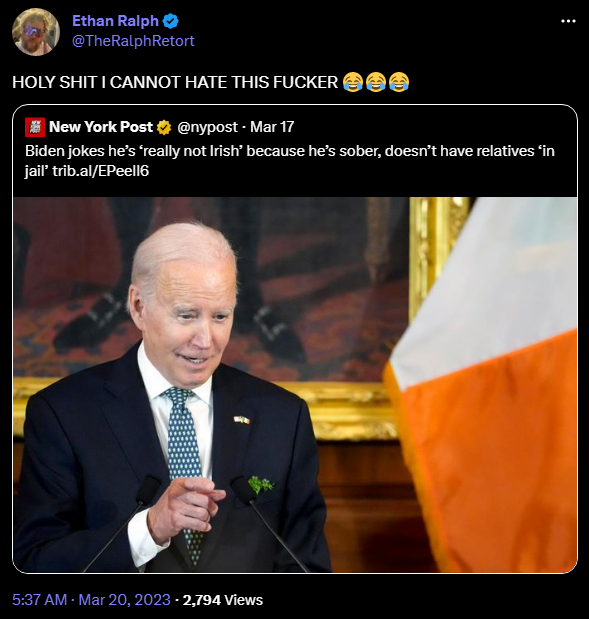The width and height of the screenshot is (589, 619).
Task: Click the 5:37 AM timestamp
Action: click(39, 600)
